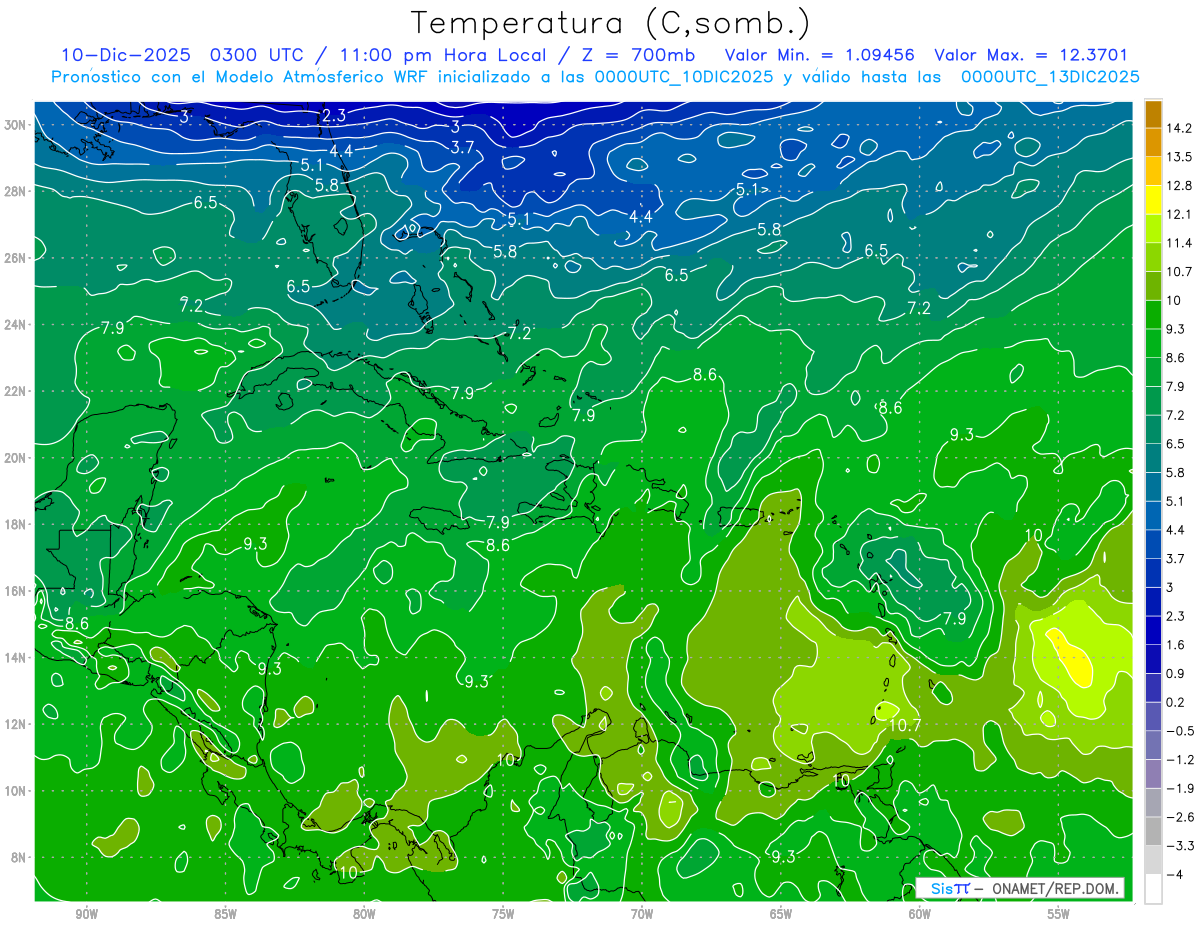The width and height of the screenshot is (1200, 927).
Task: Click the SisTT ONAMET/REP.DOM. logo box
Action: pyautogui.click(x=1019, y=888)
